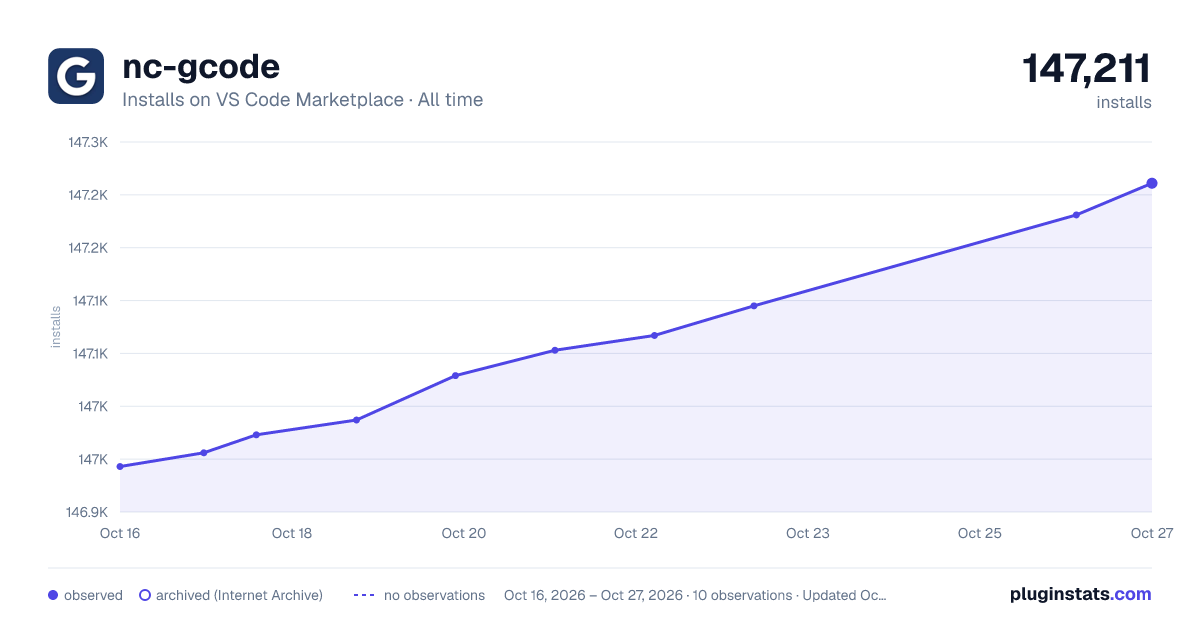Click the Oct 22 x-axis label
Viewport: 1200px width, 630px height.
636,533
